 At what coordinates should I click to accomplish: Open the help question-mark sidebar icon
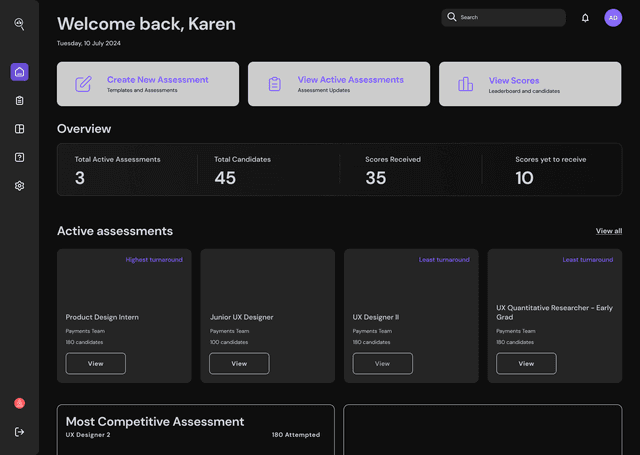(19, 157)
